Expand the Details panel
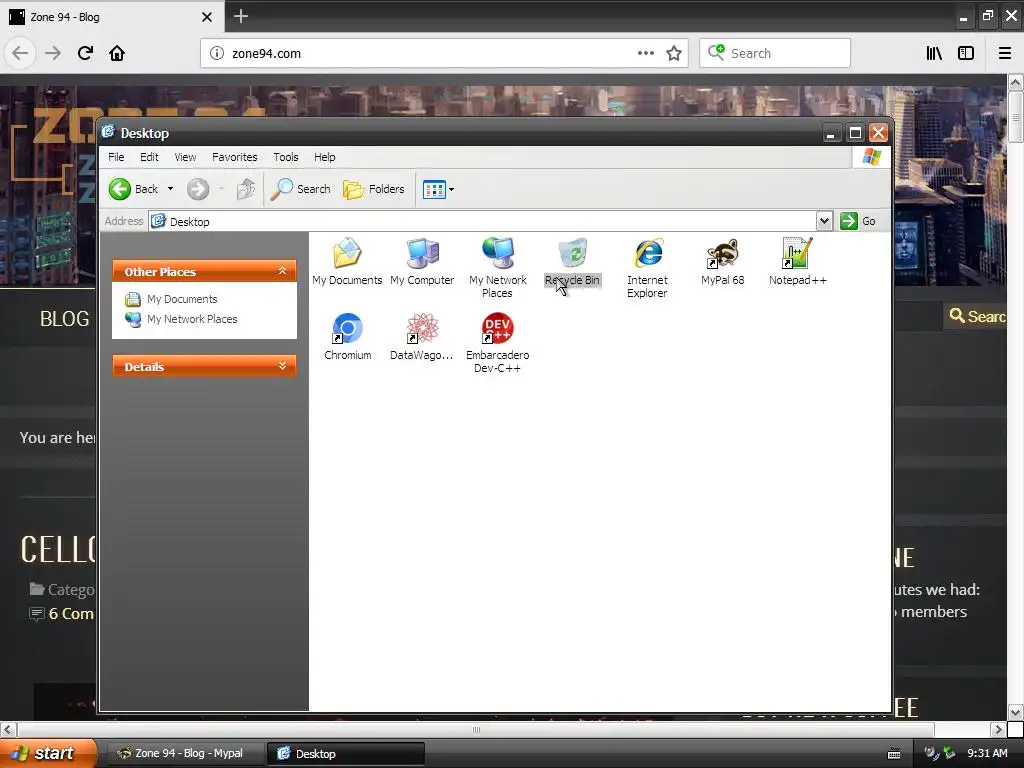Viewport: 1024px width, 768px height. click(x=282, y=366)
